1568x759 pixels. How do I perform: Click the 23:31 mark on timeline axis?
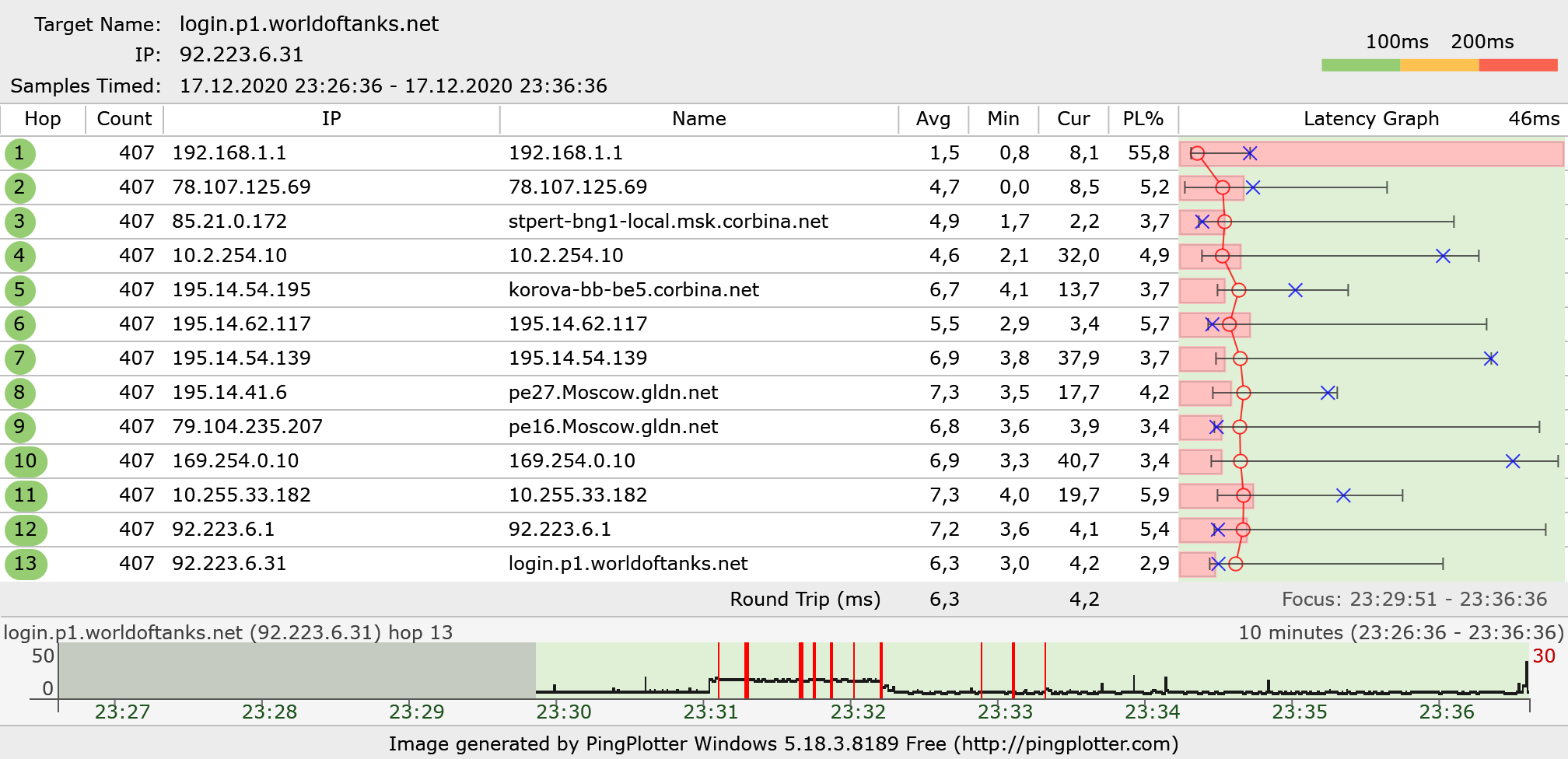click(x=711, y=712)
